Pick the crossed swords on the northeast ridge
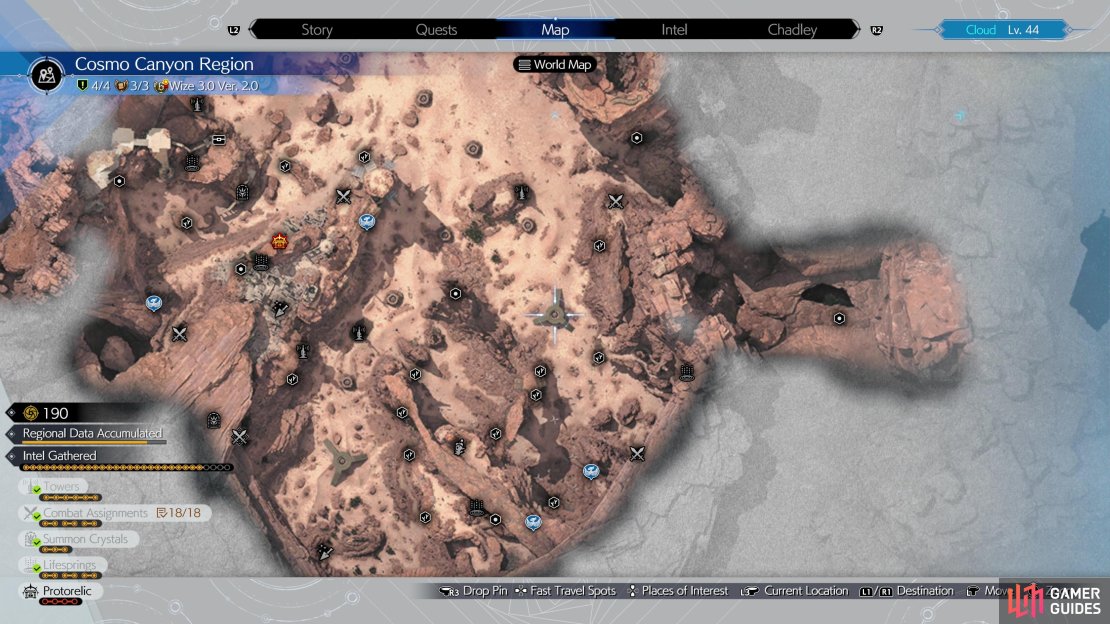Viewport: 1110px width, 624px height. (x=616, y=201)
